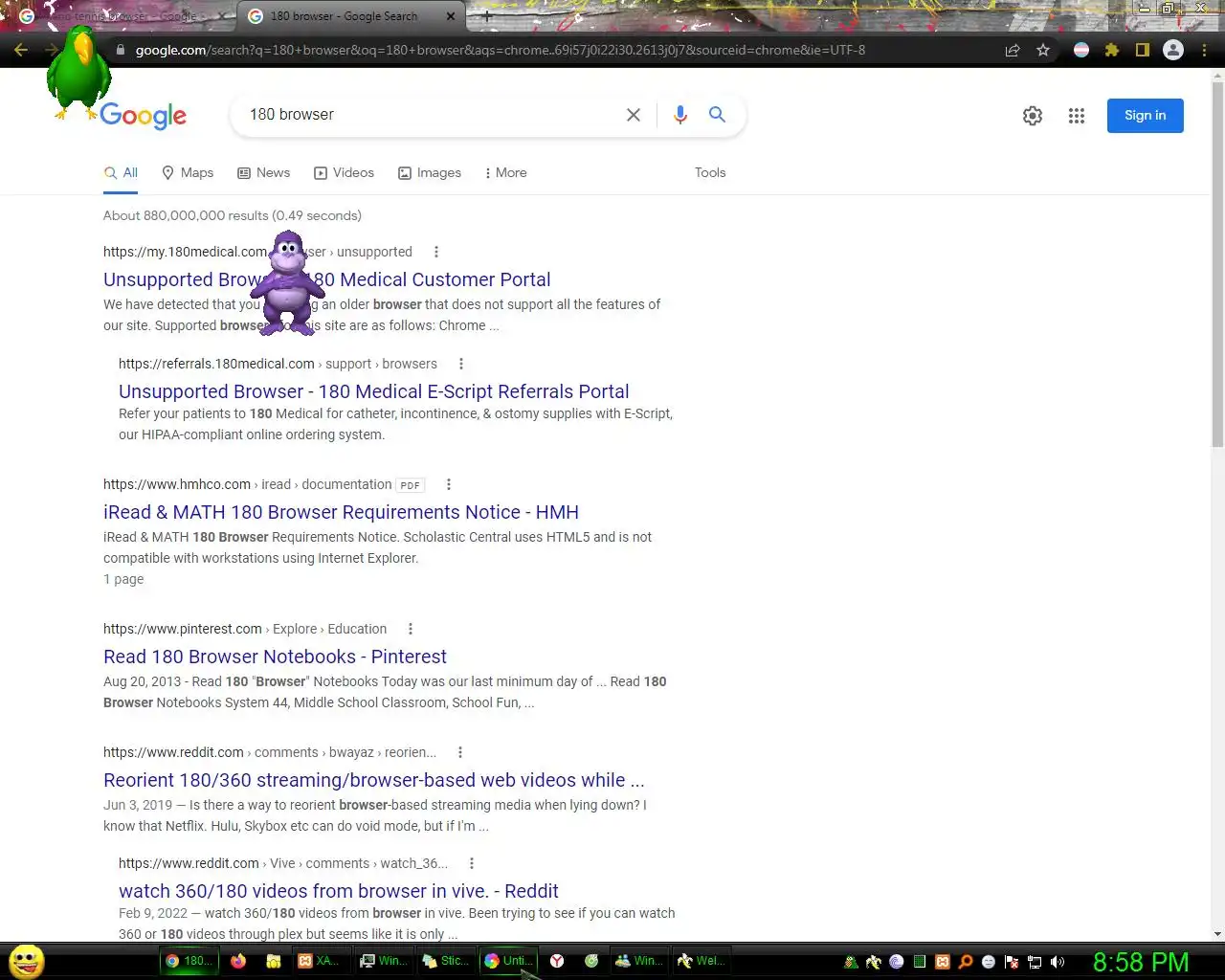Open the striped circular extension icon in the Chrome toolbar

1081,50
